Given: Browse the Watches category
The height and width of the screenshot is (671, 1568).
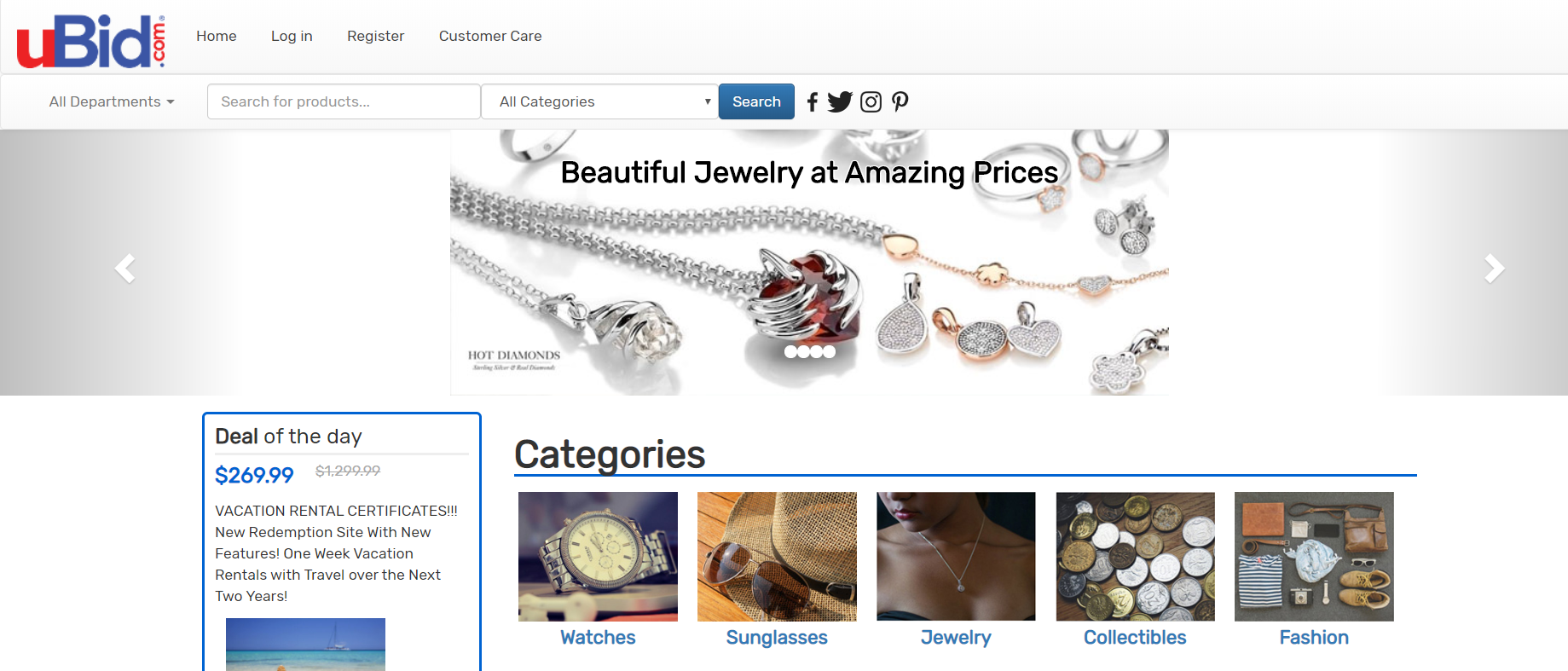Looking at the screenshot, I should point(597,637).
